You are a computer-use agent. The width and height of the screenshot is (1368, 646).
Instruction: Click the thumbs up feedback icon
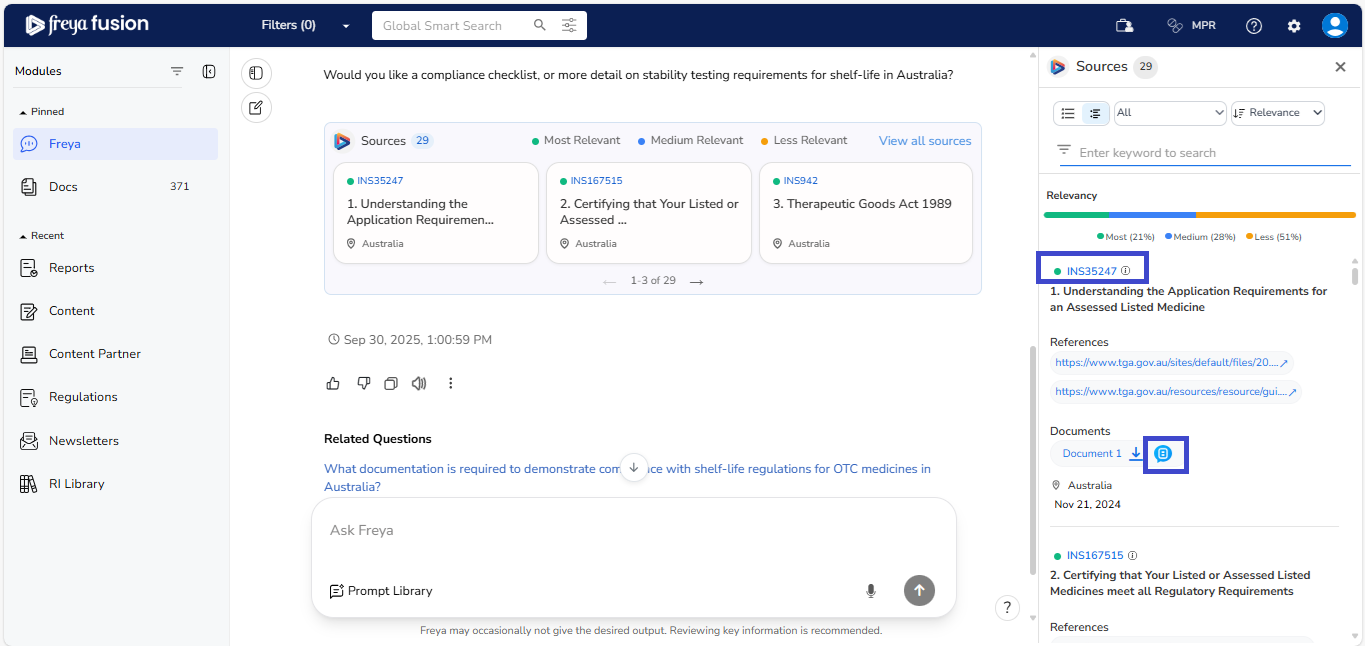(x=333, y=383)
